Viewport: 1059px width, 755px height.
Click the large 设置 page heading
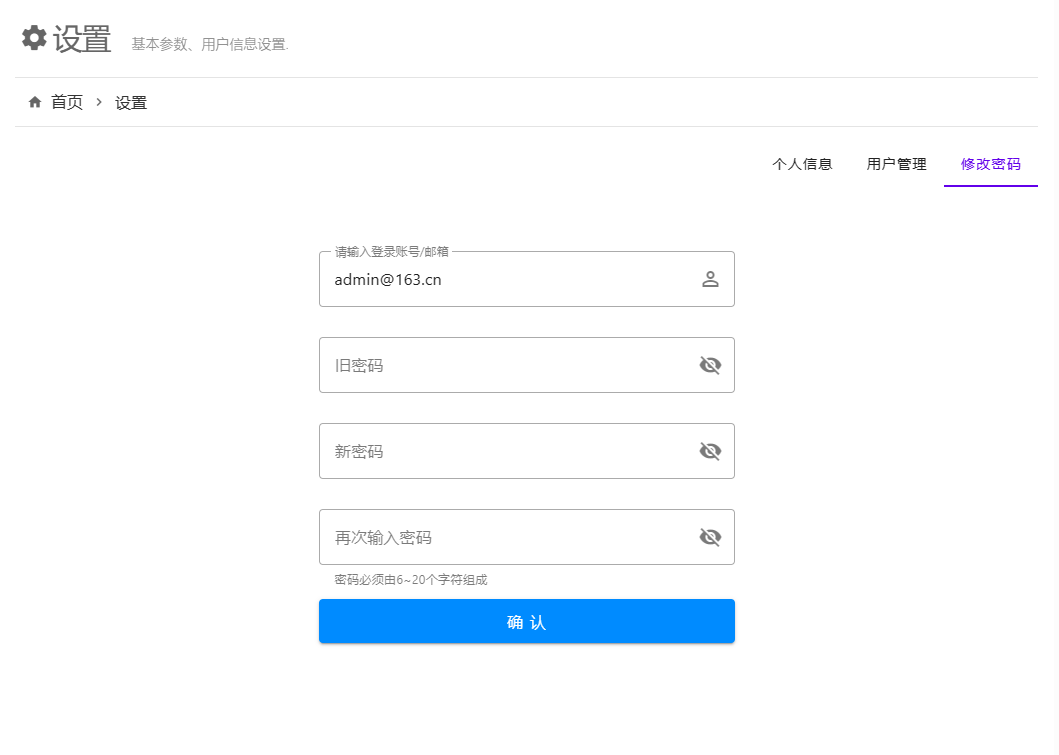[x=82, y=39]
